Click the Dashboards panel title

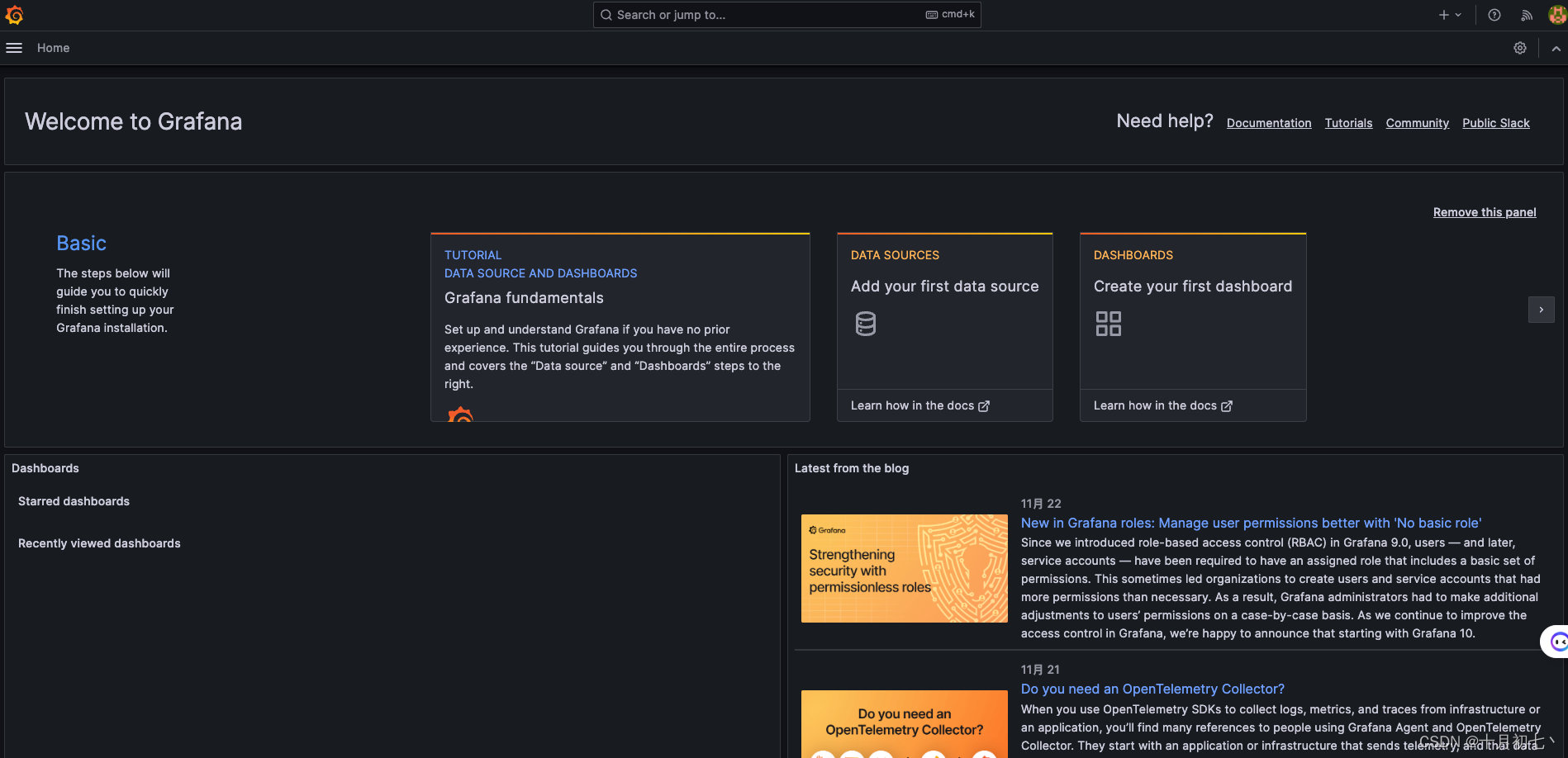coord(45,468)
